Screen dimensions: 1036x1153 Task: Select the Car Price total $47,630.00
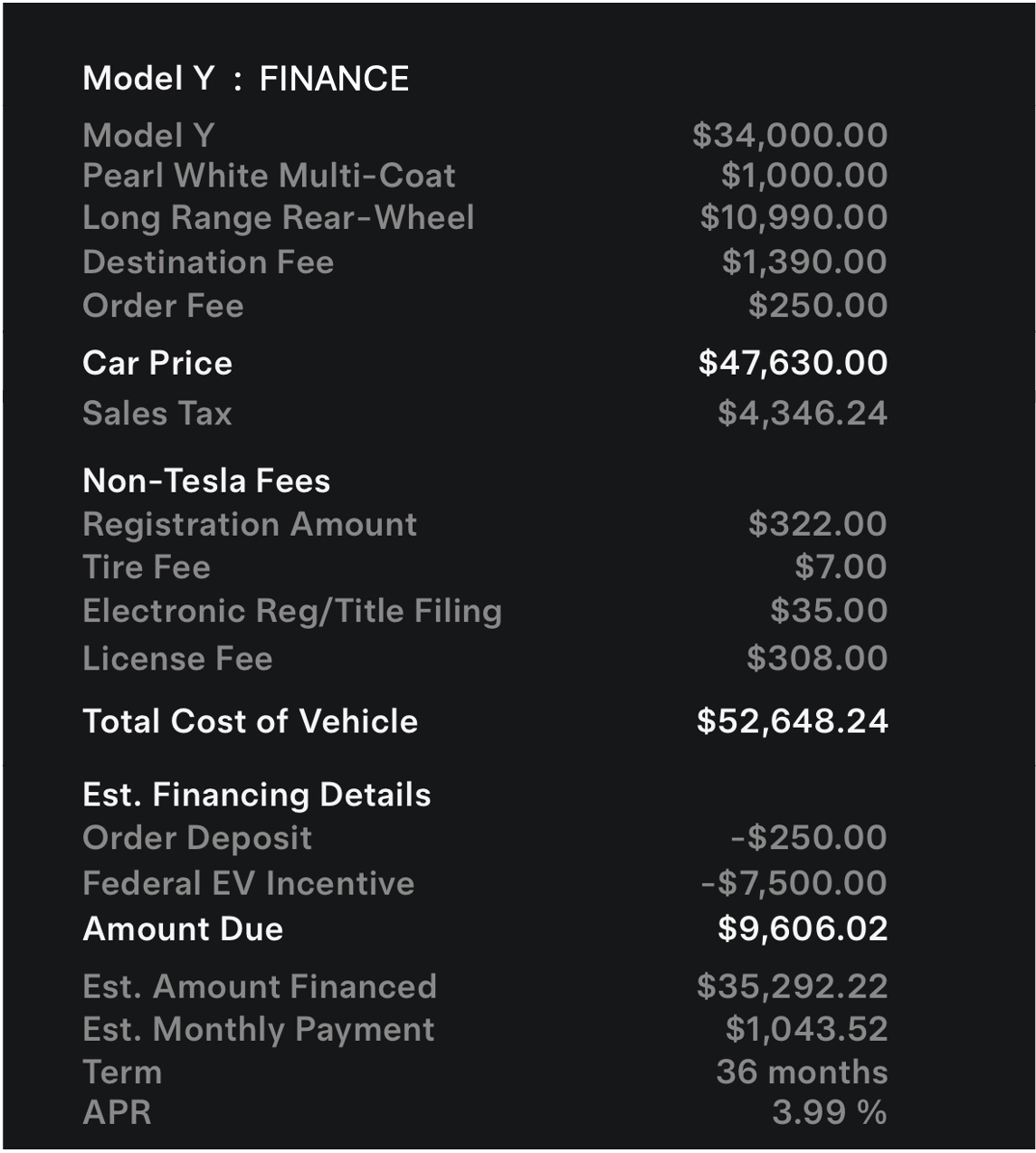tap(793, 363)
